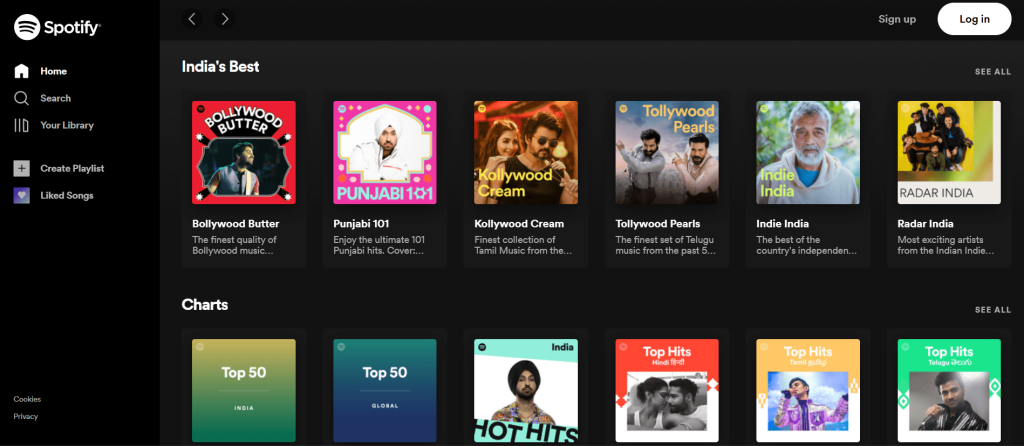This screenshot has width=1024, height=446.
Task: Open the Punjabi 101 playlist cover
Action: pos(385,152)
